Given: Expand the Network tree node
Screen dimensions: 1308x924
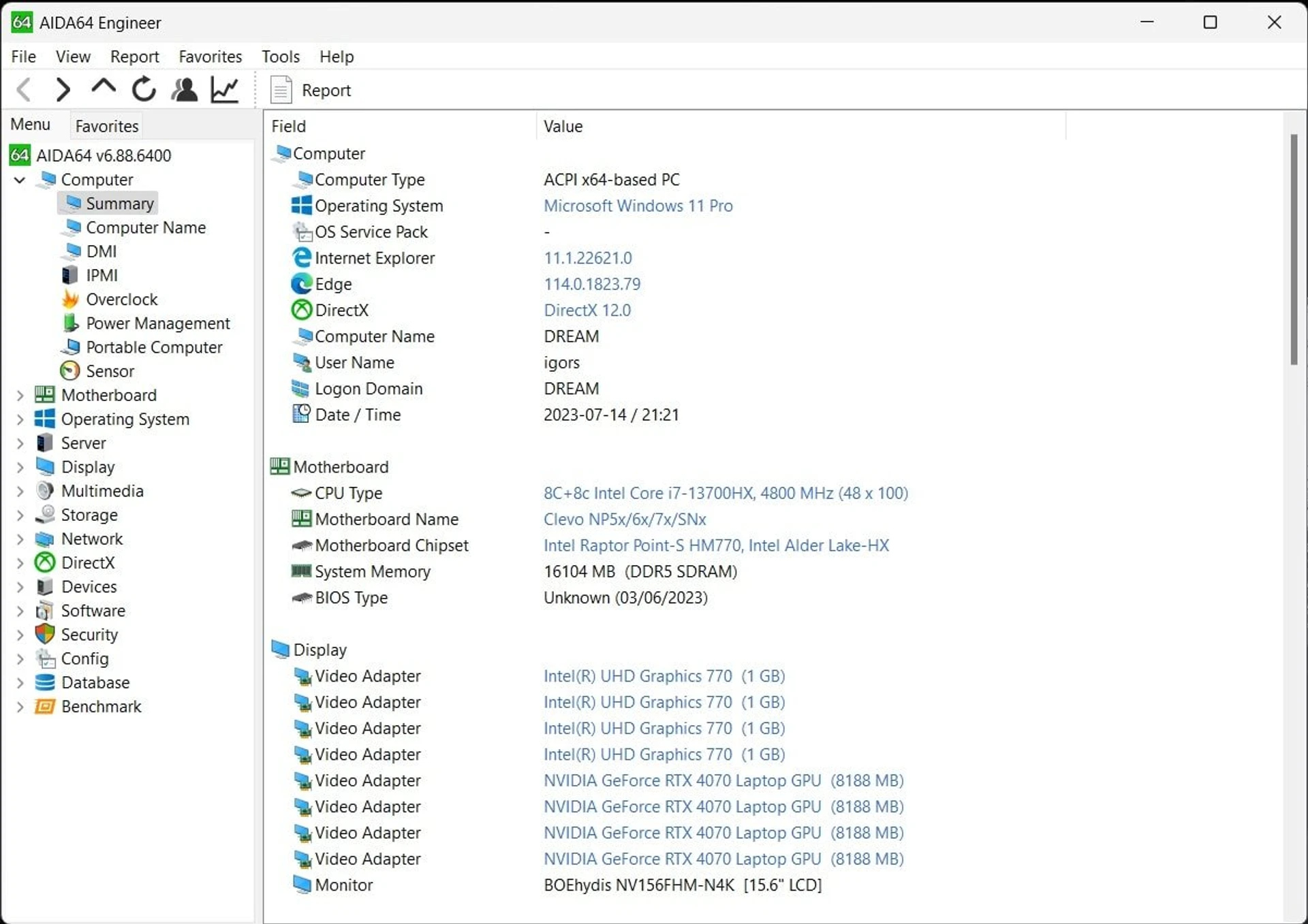Looking at the screenshot, I should click(x=20, y=539).
